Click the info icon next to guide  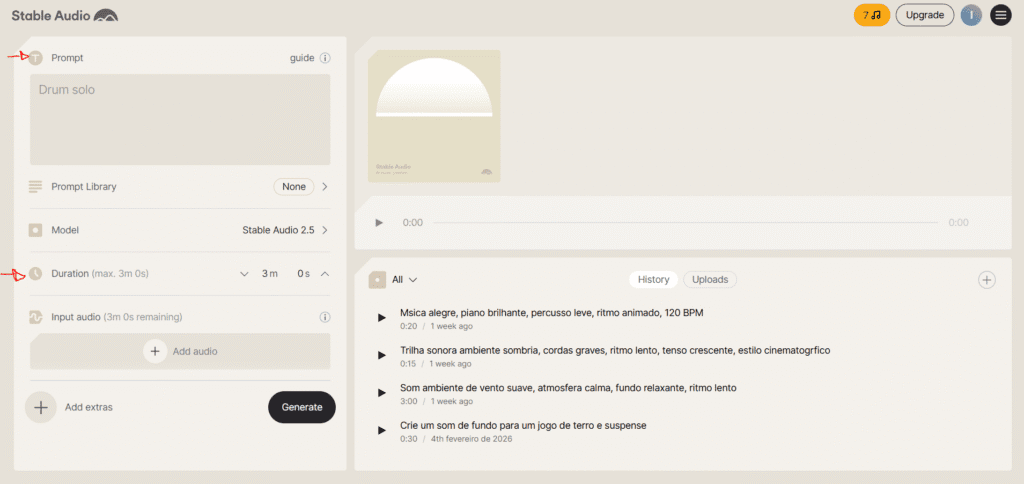tap(325, 58)
